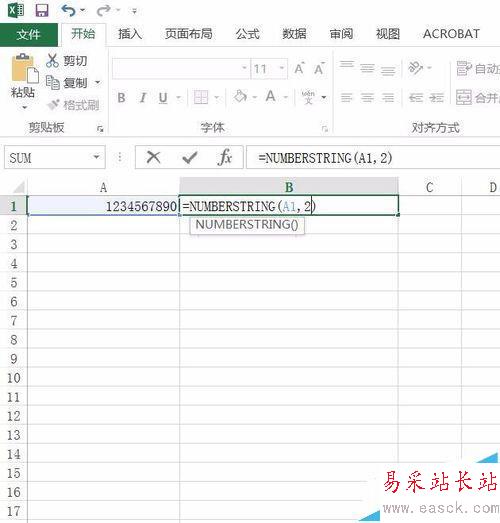Click the Select All corner triangle
The width and height of the screenshot is (500, 523).
click(x=18, y=187)
